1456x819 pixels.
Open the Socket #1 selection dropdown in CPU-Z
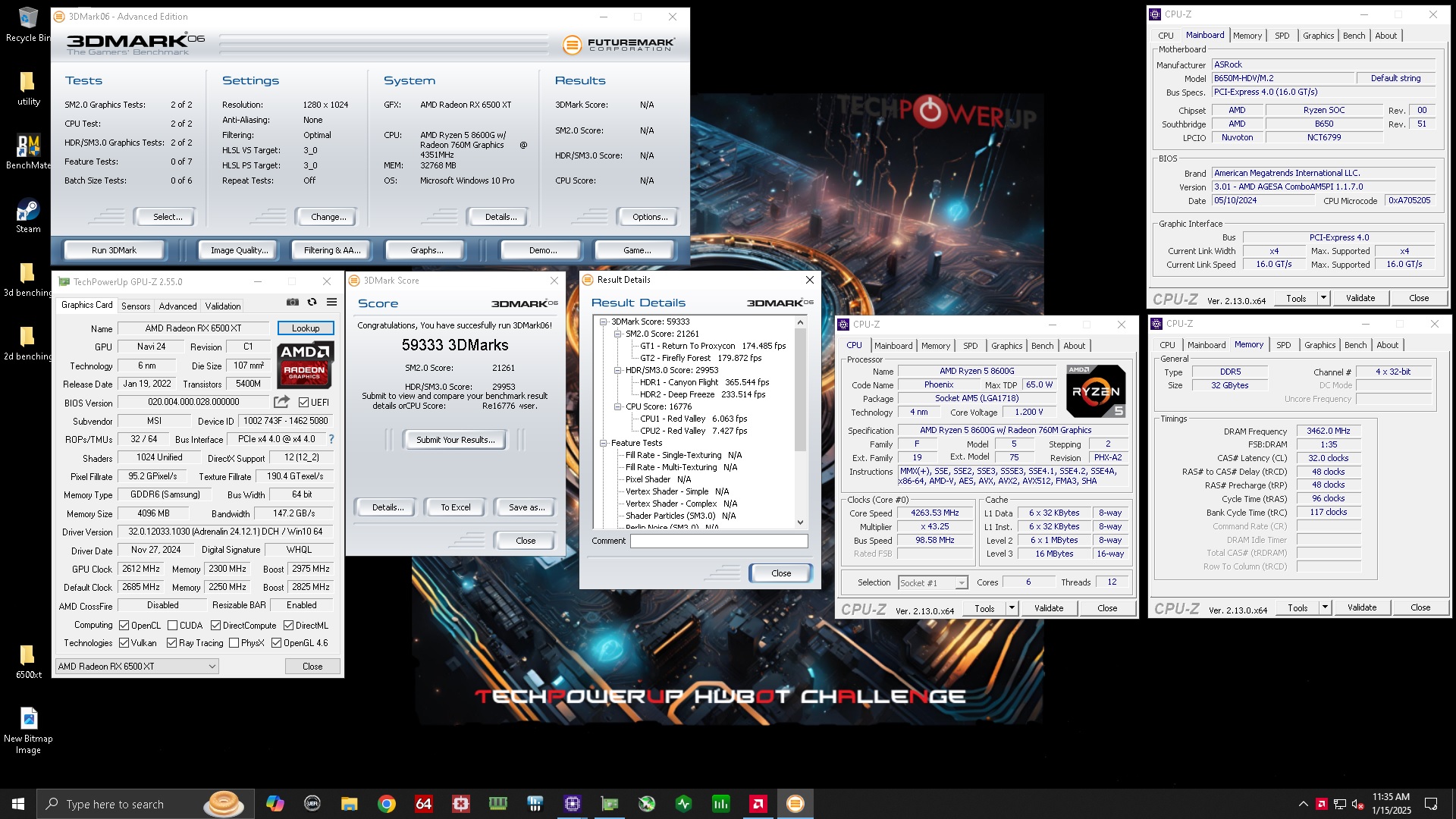pos(933,582)
